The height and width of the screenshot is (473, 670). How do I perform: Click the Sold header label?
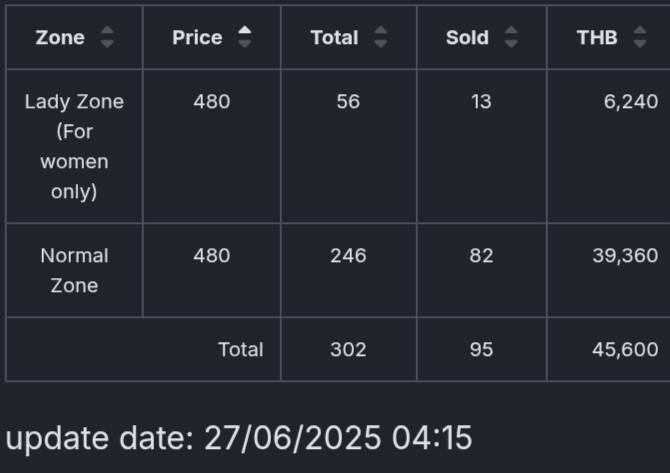(467, 38)
